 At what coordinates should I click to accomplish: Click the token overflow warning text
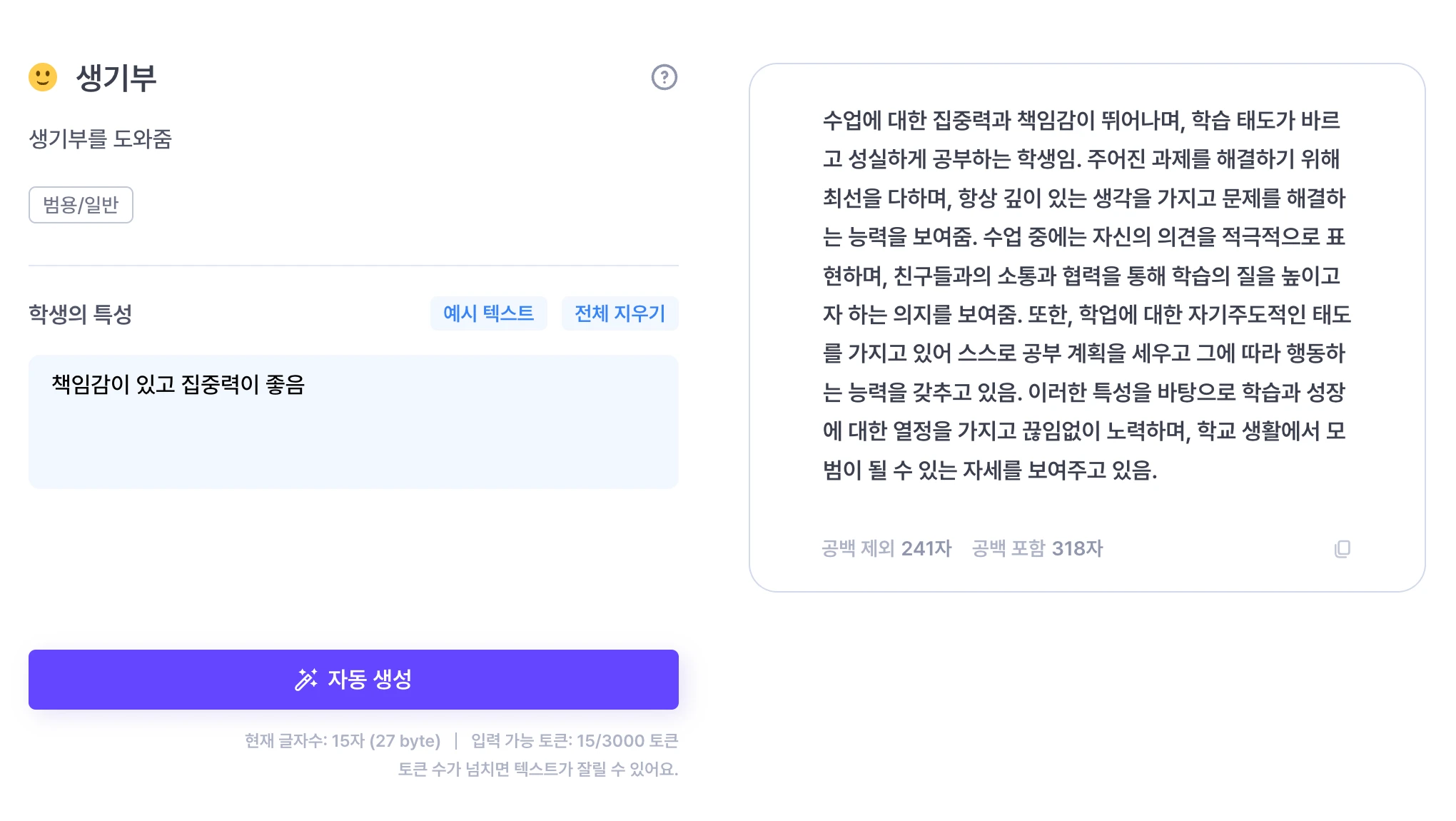coord(538,770)
